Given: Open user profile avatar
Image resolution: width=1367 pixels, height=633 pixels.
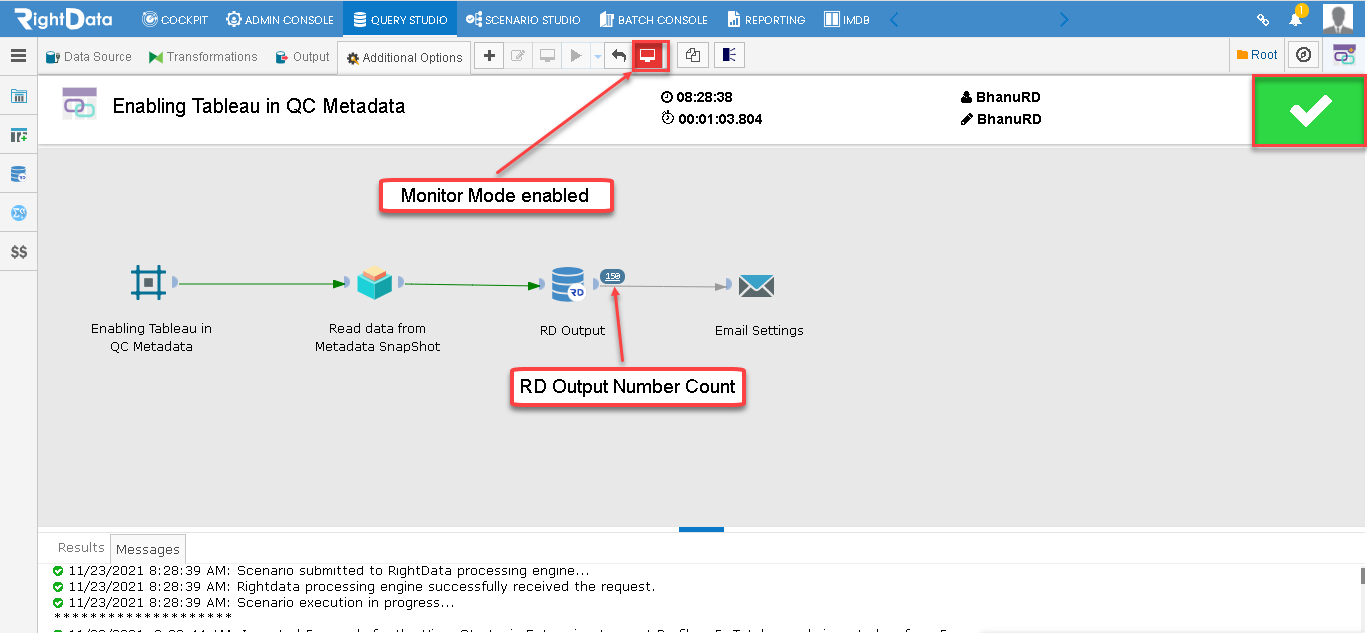Looking at the screenshot, I should coord(1338,19).
